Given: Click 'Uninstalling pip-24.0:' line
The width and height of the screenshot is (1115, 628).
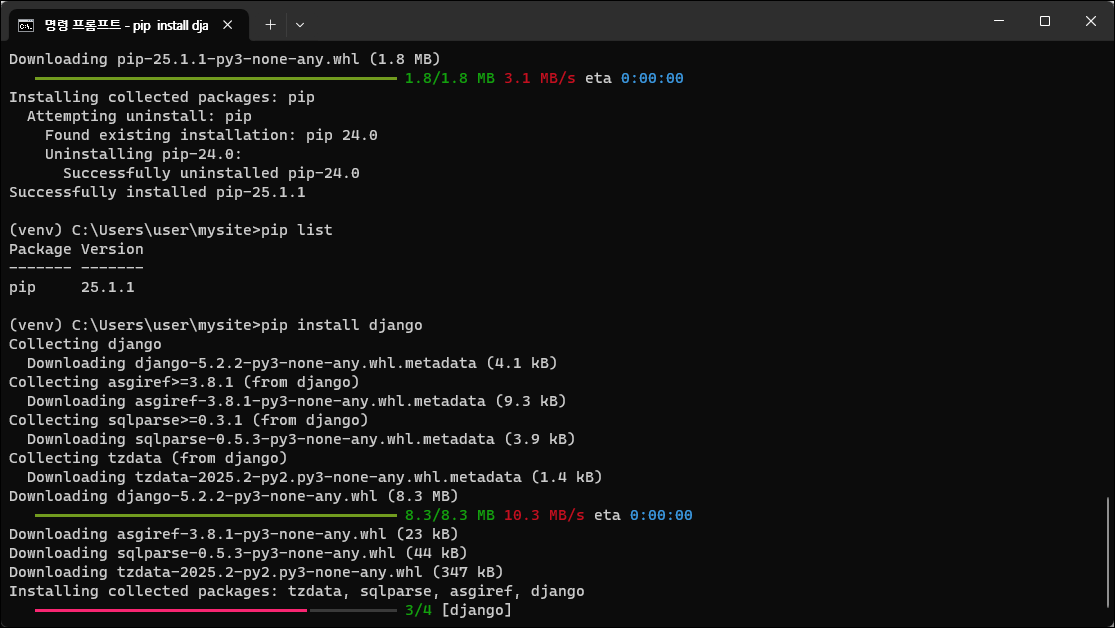Looking at the screenshot, I should click(144, 154).
